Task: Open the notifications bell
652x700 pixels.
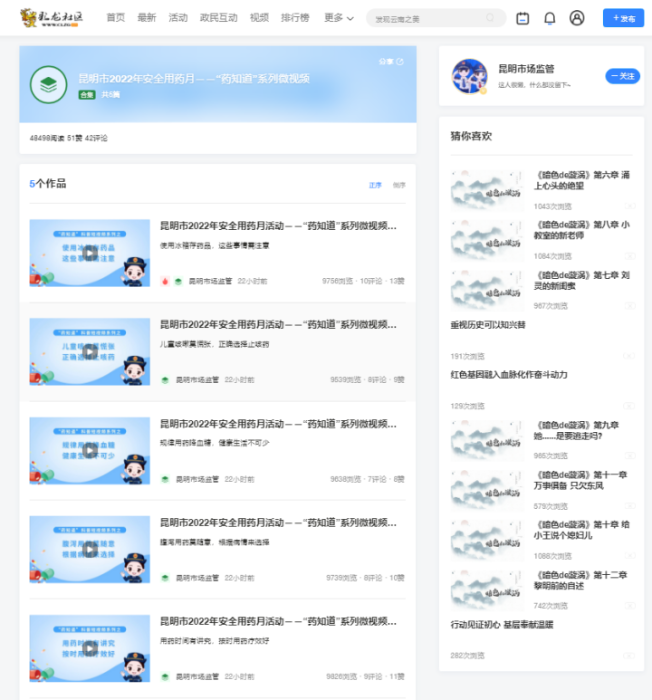Action: point(550,18)
